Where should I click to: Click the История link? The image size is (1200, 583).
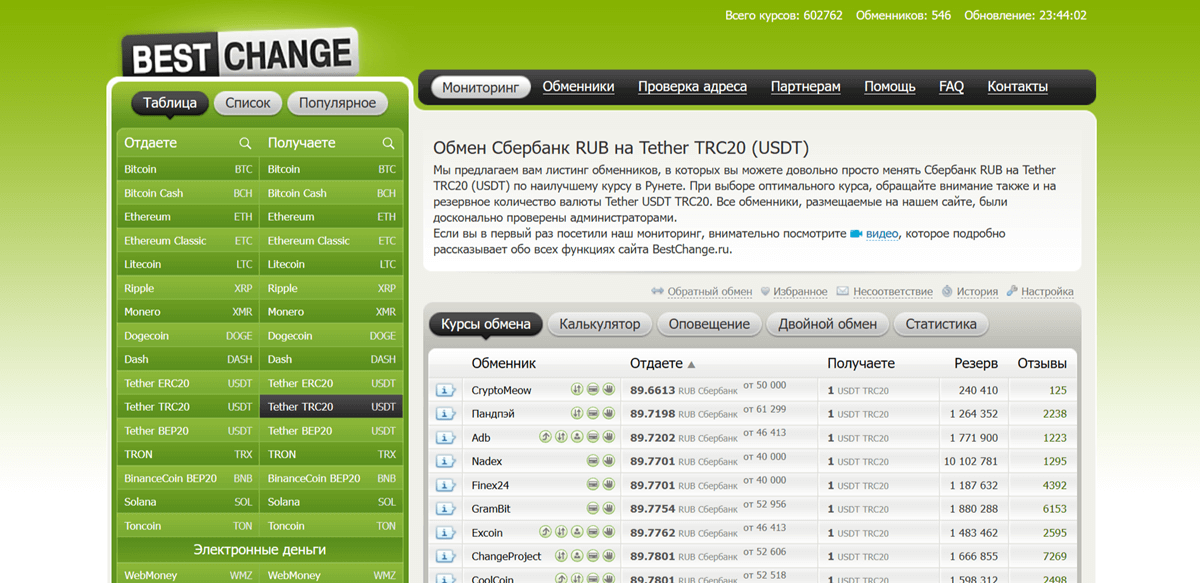click(977, 292)
